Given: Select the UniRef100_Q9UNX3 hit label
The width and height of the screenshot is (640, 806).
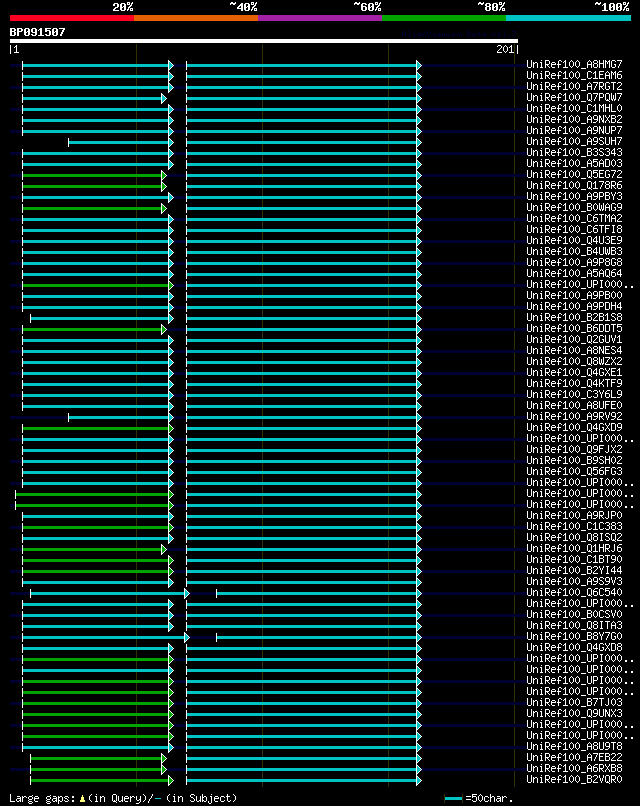Looking at the screenshot, I should [574, 713].
